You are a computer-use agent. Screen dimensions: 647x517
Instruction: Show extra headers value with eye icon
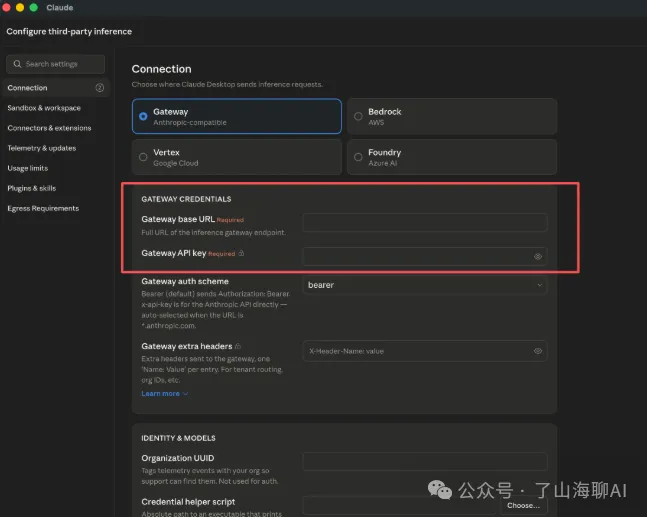pos(538,351)
